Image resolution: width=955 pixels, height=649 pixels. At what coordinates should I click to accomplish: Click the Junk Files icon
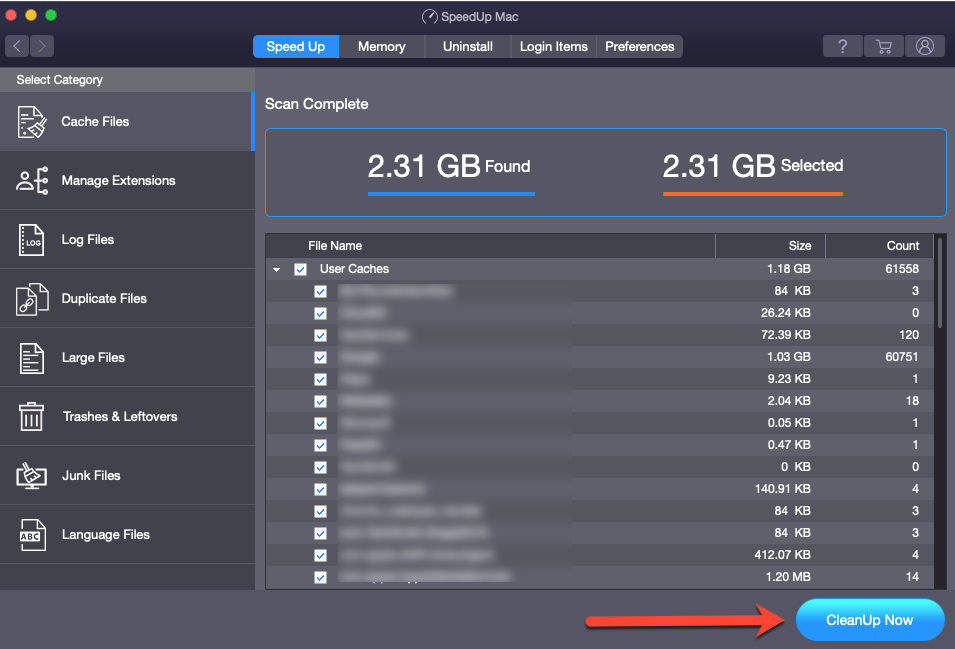point(32,475)
